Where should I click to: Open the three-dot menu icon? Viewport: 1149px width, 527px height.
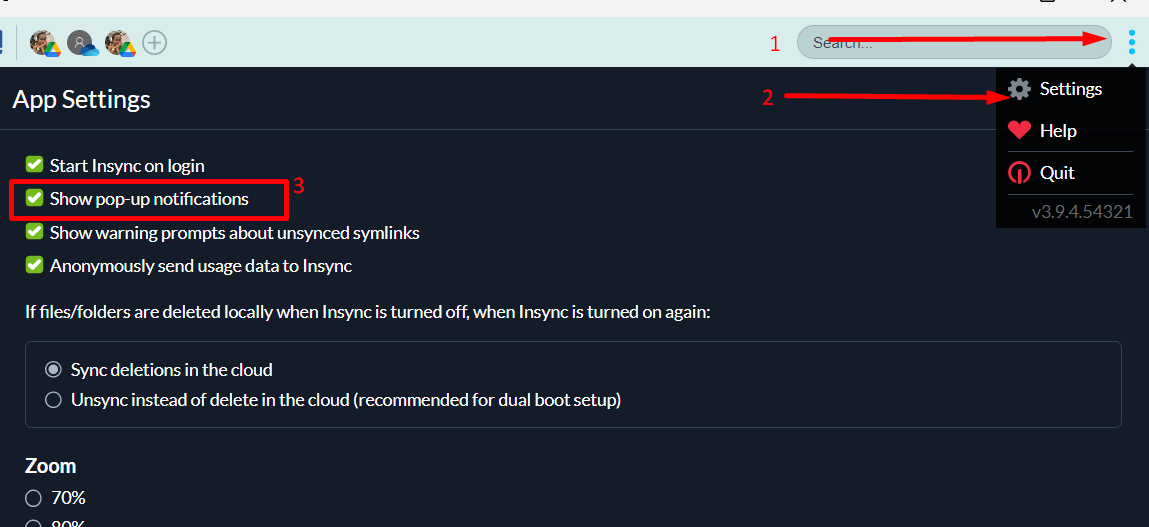[1132, 43]
